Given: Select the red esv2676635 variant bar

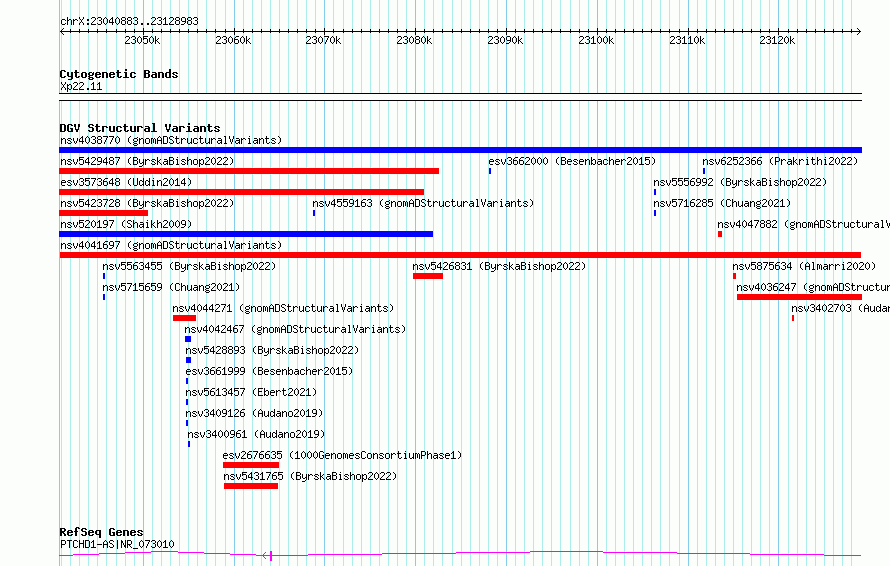Looking at the screenshot, I should [x=251, y=465].
